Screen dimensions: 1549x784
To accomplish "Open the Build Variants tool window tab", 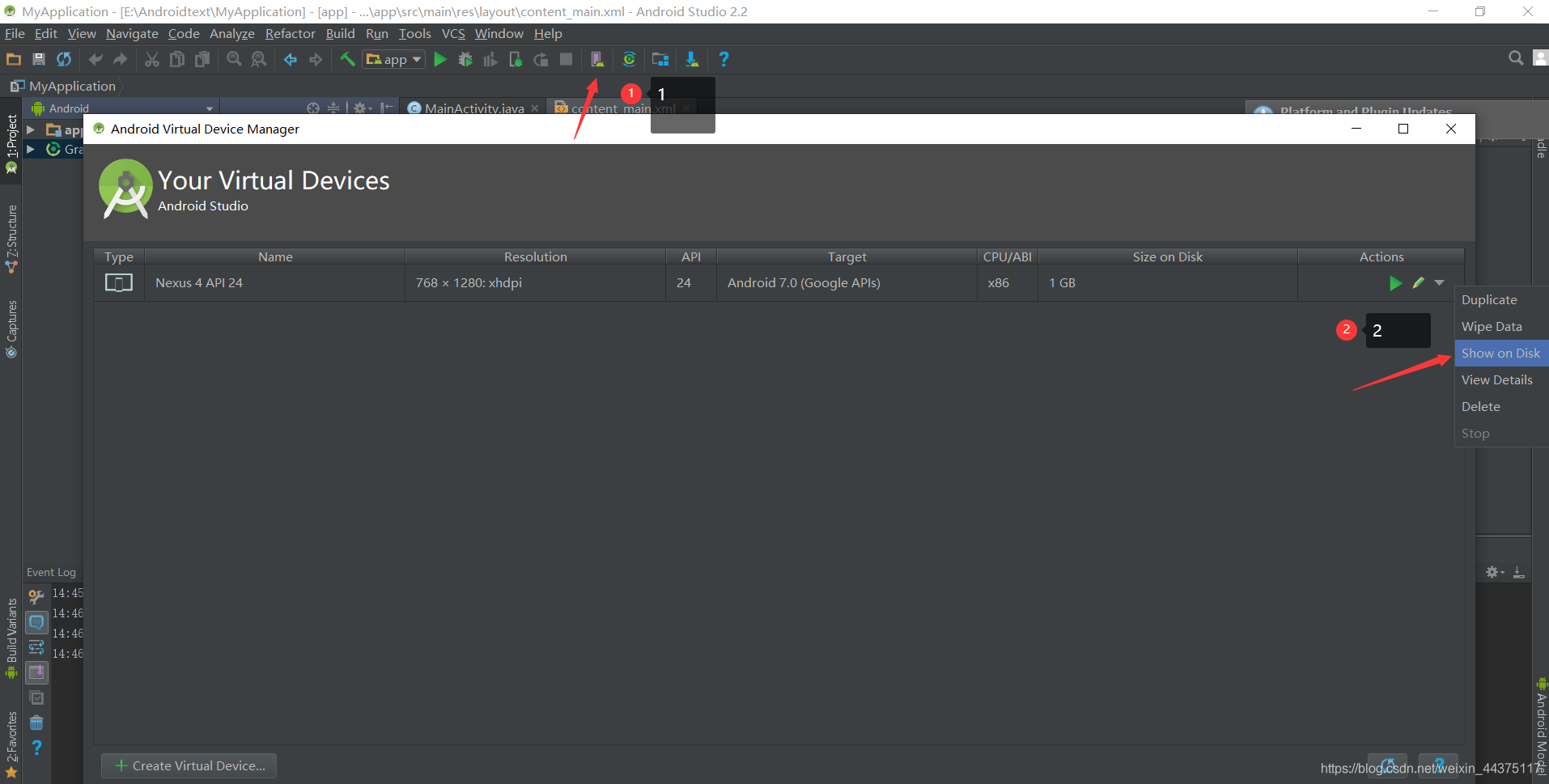I will click(x=11, y=638).
